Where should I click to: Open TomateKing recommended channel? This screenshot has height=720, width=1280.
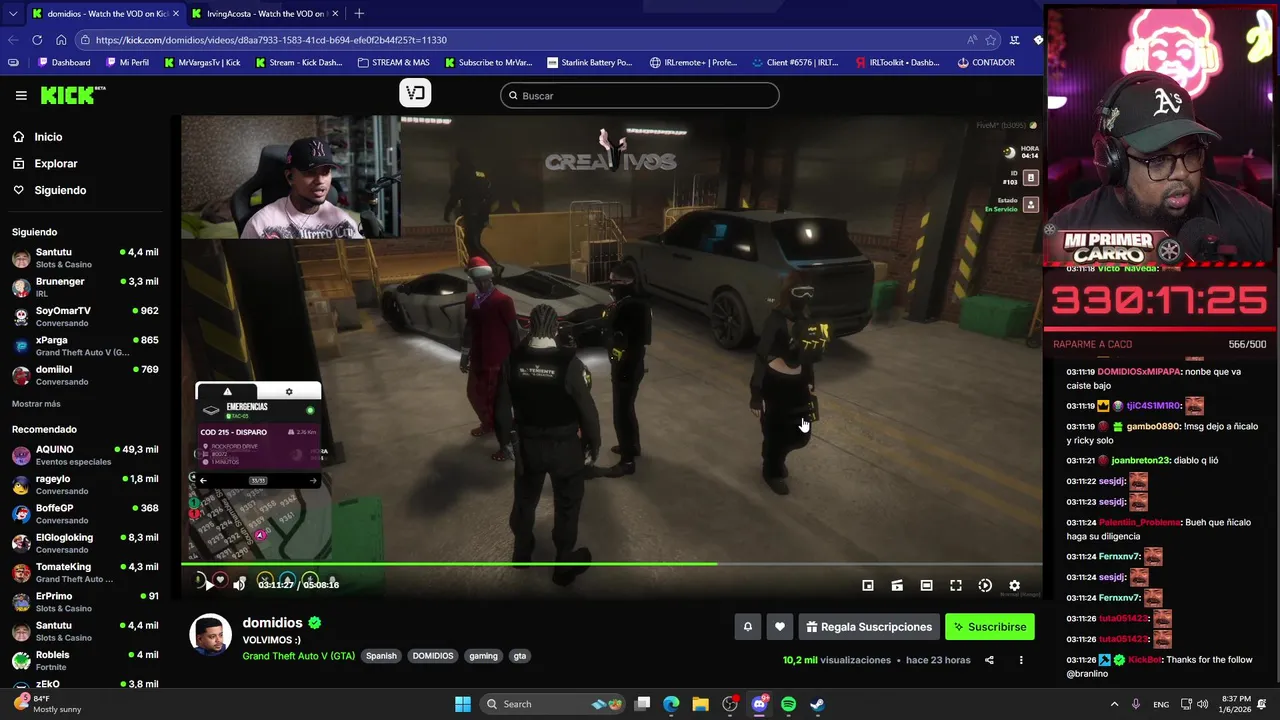tap(85, 572)
